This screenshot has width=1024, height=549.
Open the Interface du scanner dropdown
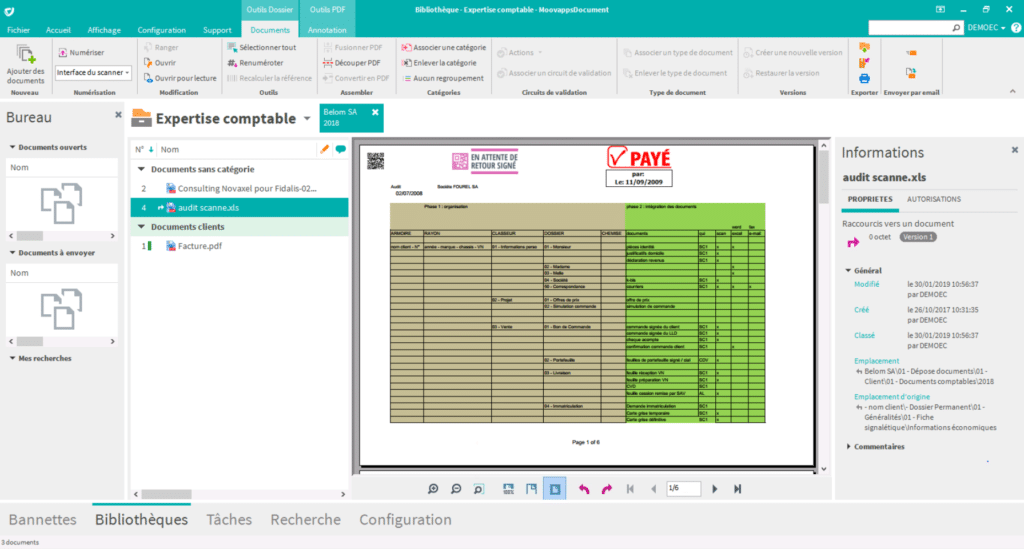[x=93, y=72]
